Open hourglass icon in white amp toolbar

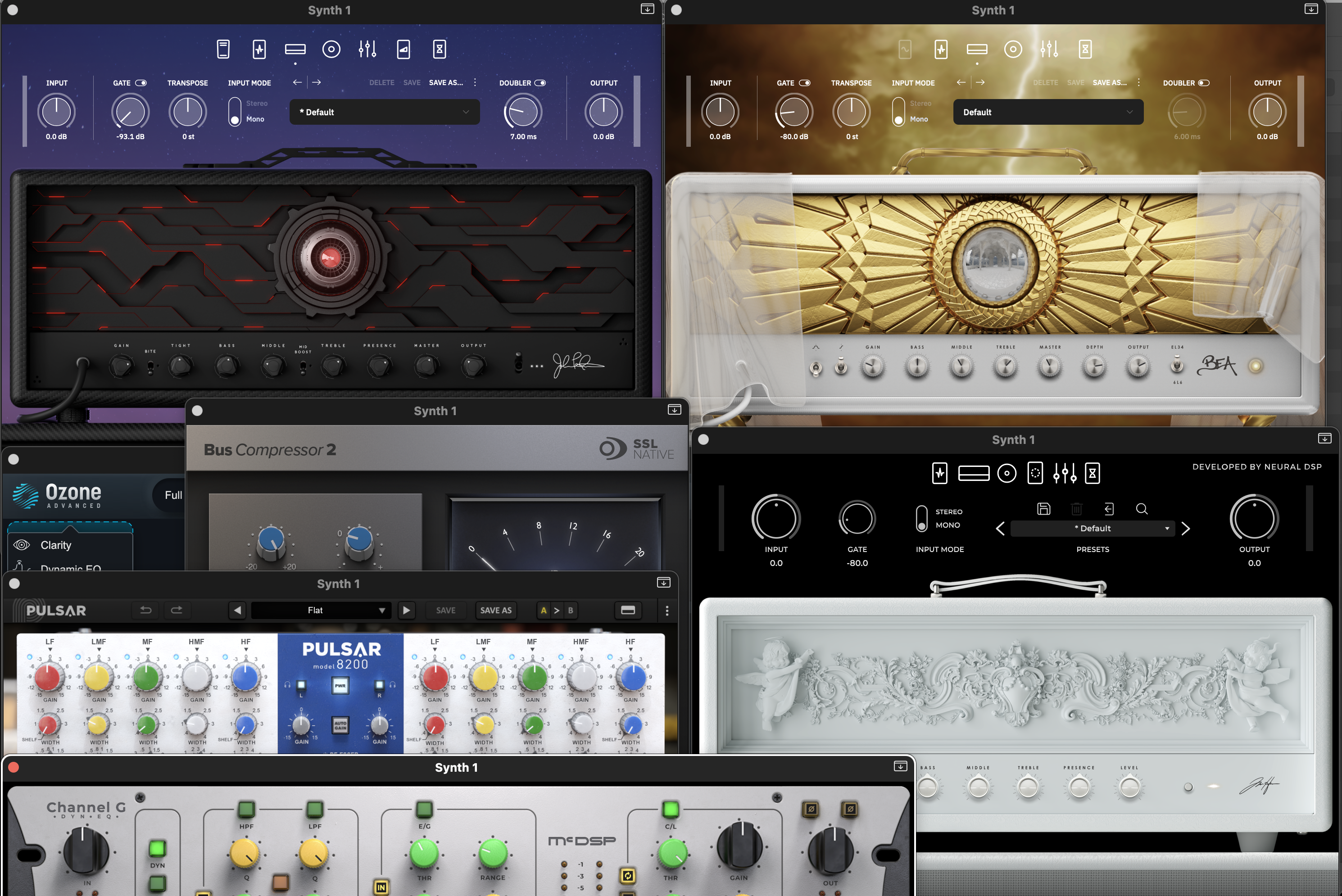point(1092,473)
